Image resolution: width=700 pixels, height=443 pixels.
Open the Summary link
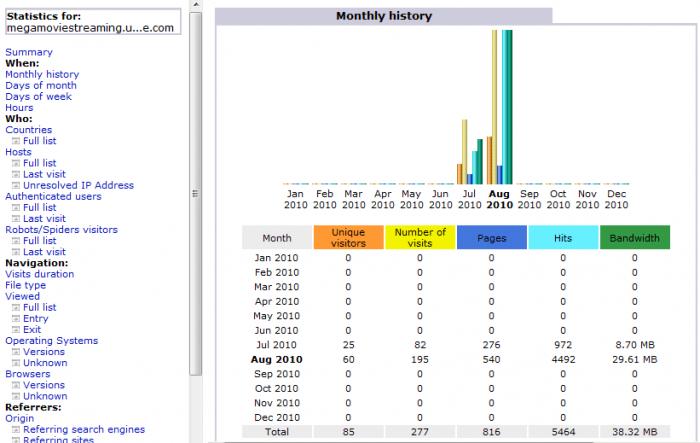[x=29, y=52]
